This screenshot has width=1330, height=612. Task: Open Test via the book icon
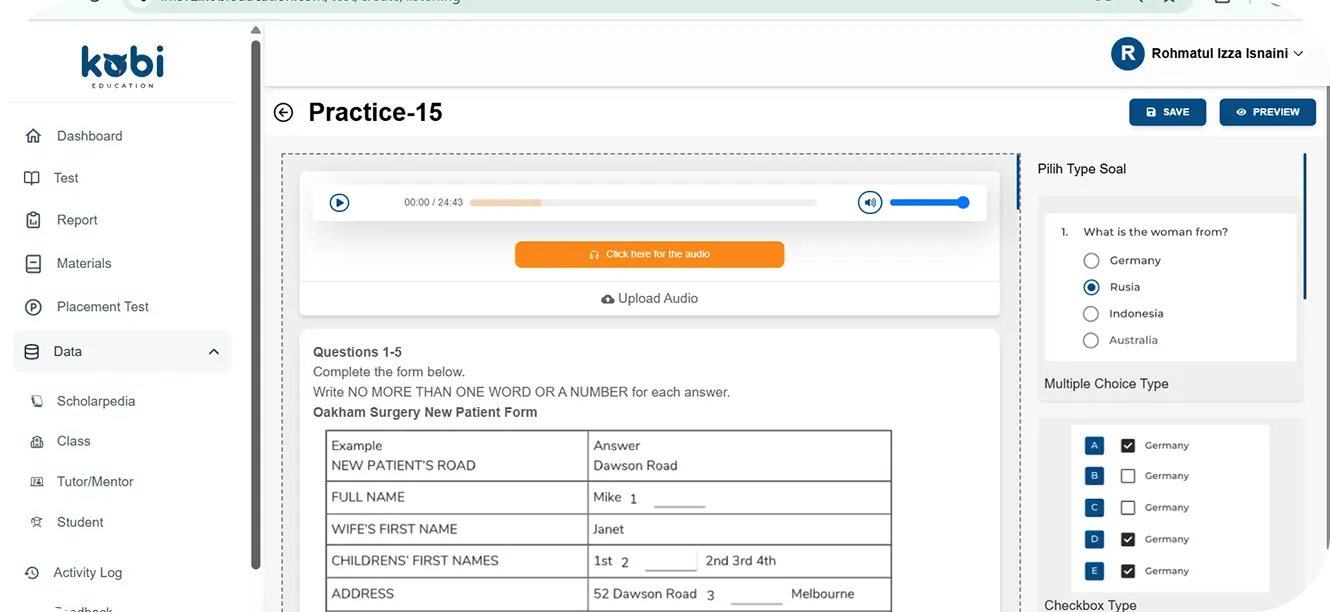pyautogui.click(x=32, y=178)
